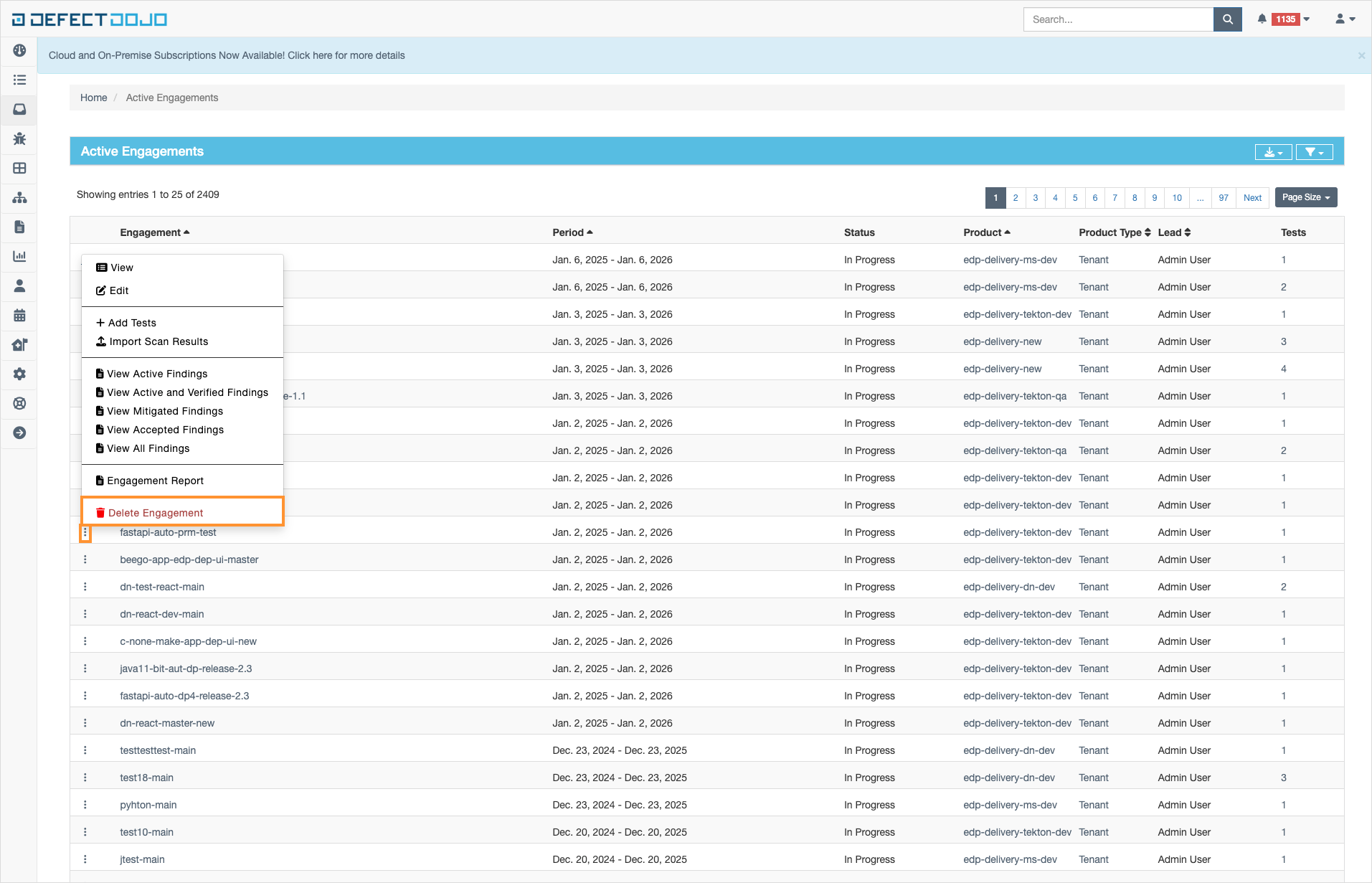1372x883 pixels.
Task: Select Delete Engagement from context menu
Action: [156, 513]
